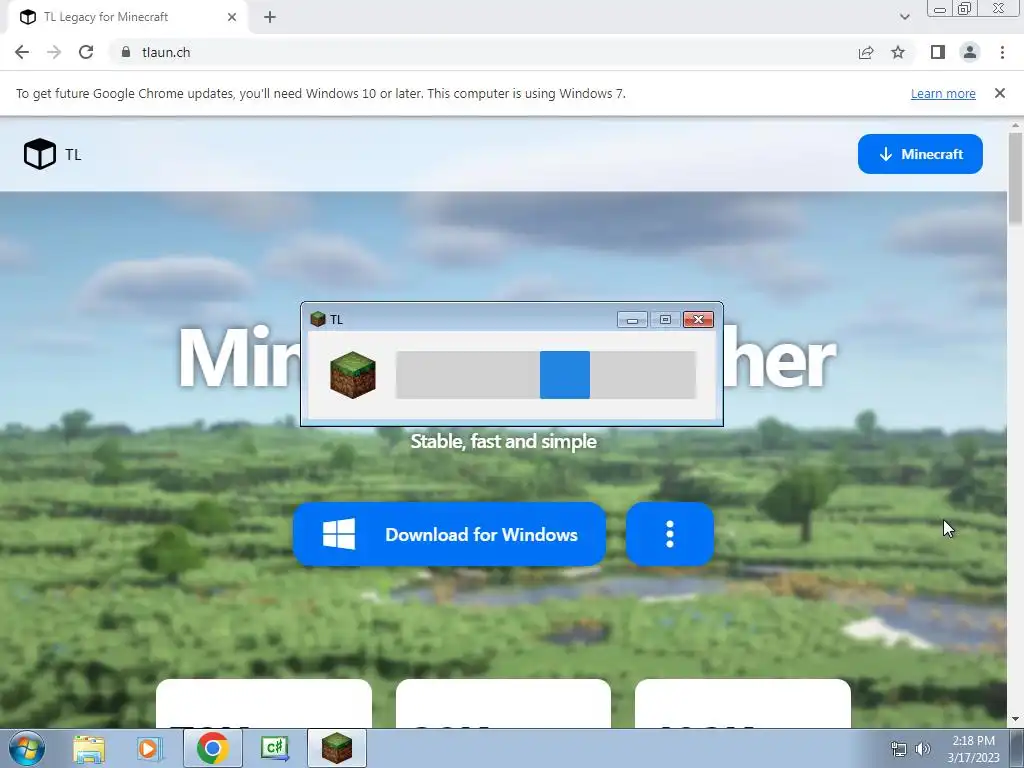Open the Chrome profile avatar
This screenshot has height=768, width=1024.
970,52
